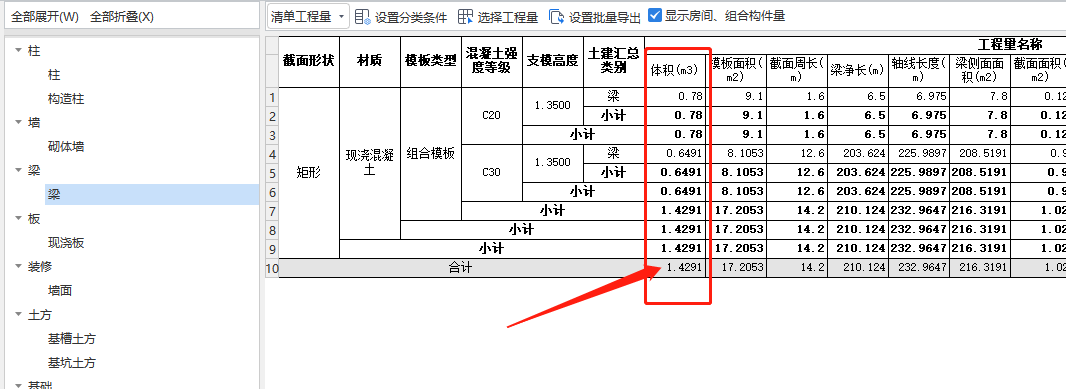Select 砌体墙 in the tree
Screen dimensions: 1066x389
tap(66, 147)
